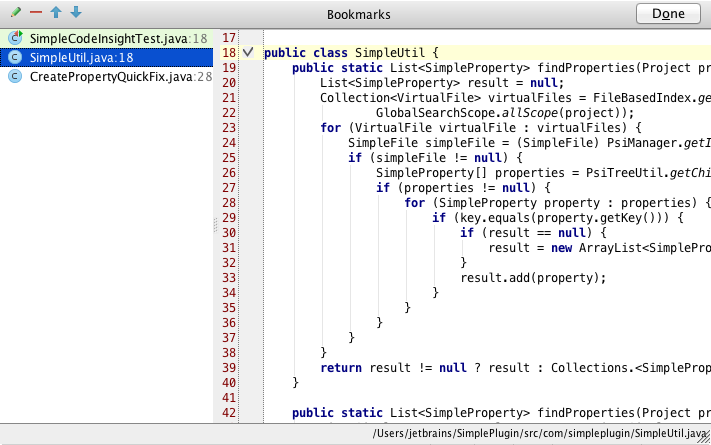Click the window resize grip corner

pyautogui.click(x=705, y=436)
